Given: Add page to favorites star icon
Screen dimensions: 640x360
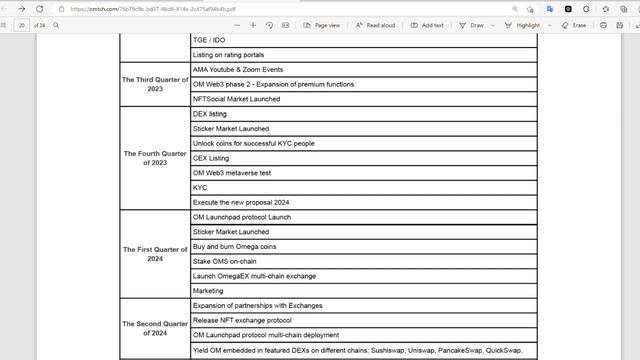Looking at the screenshot, I should click(x=530, y=9).
